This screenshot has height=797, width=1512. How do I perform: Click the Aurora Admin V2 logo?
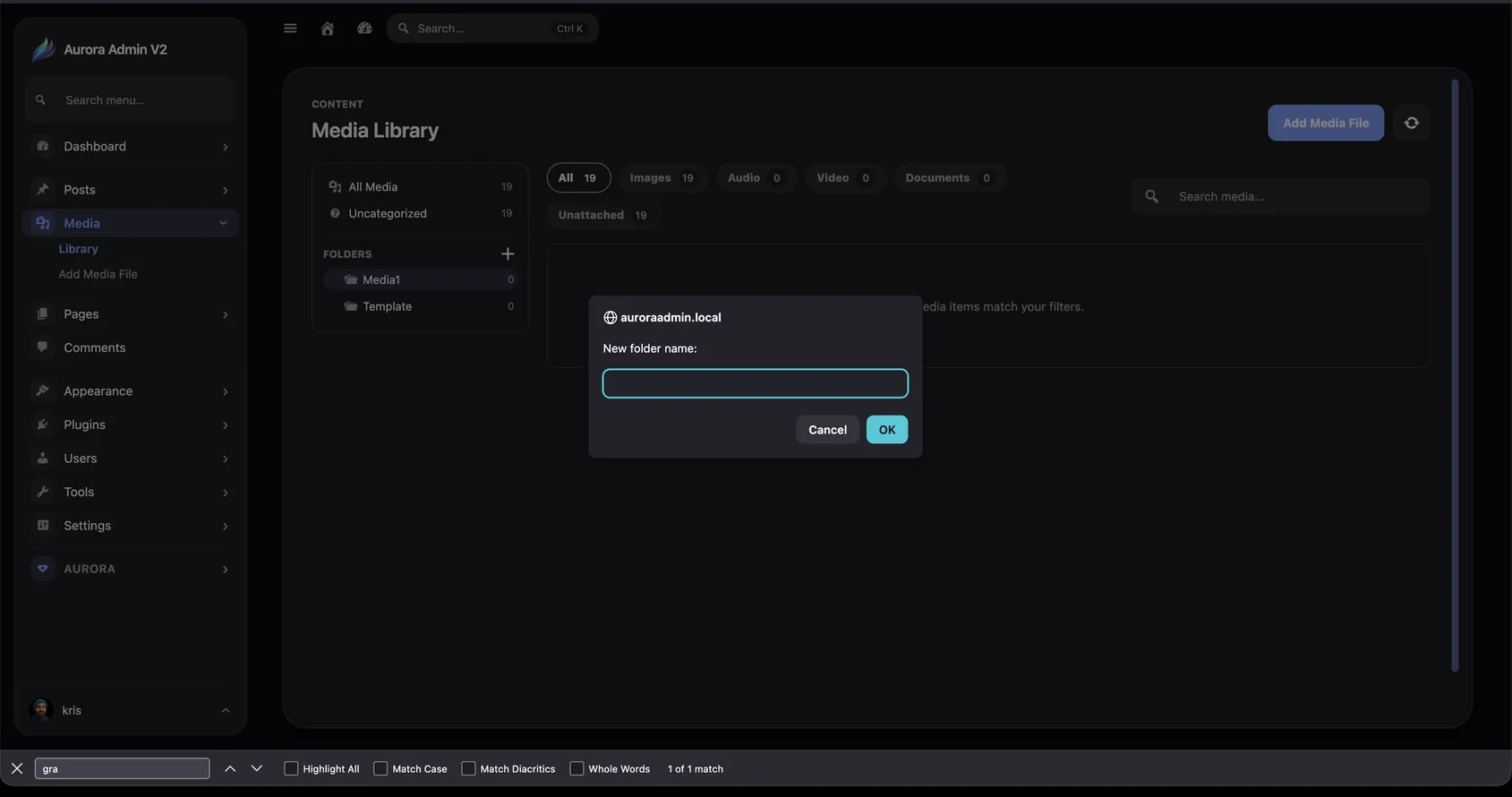[x=43, y=49]
